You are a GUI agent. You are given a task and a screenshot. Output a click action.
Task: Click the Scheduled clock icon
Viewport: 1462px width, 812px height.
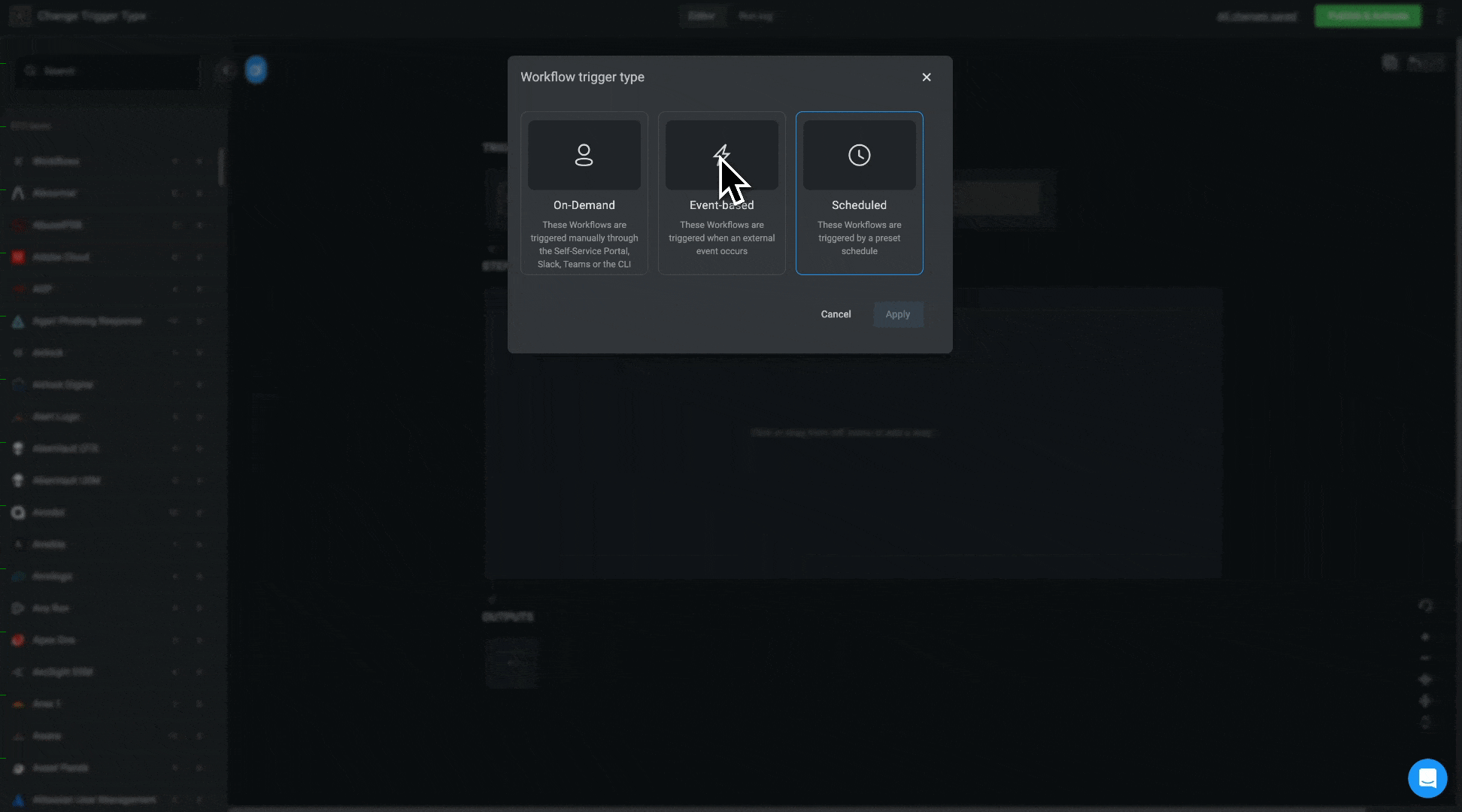tap(859, 155)
